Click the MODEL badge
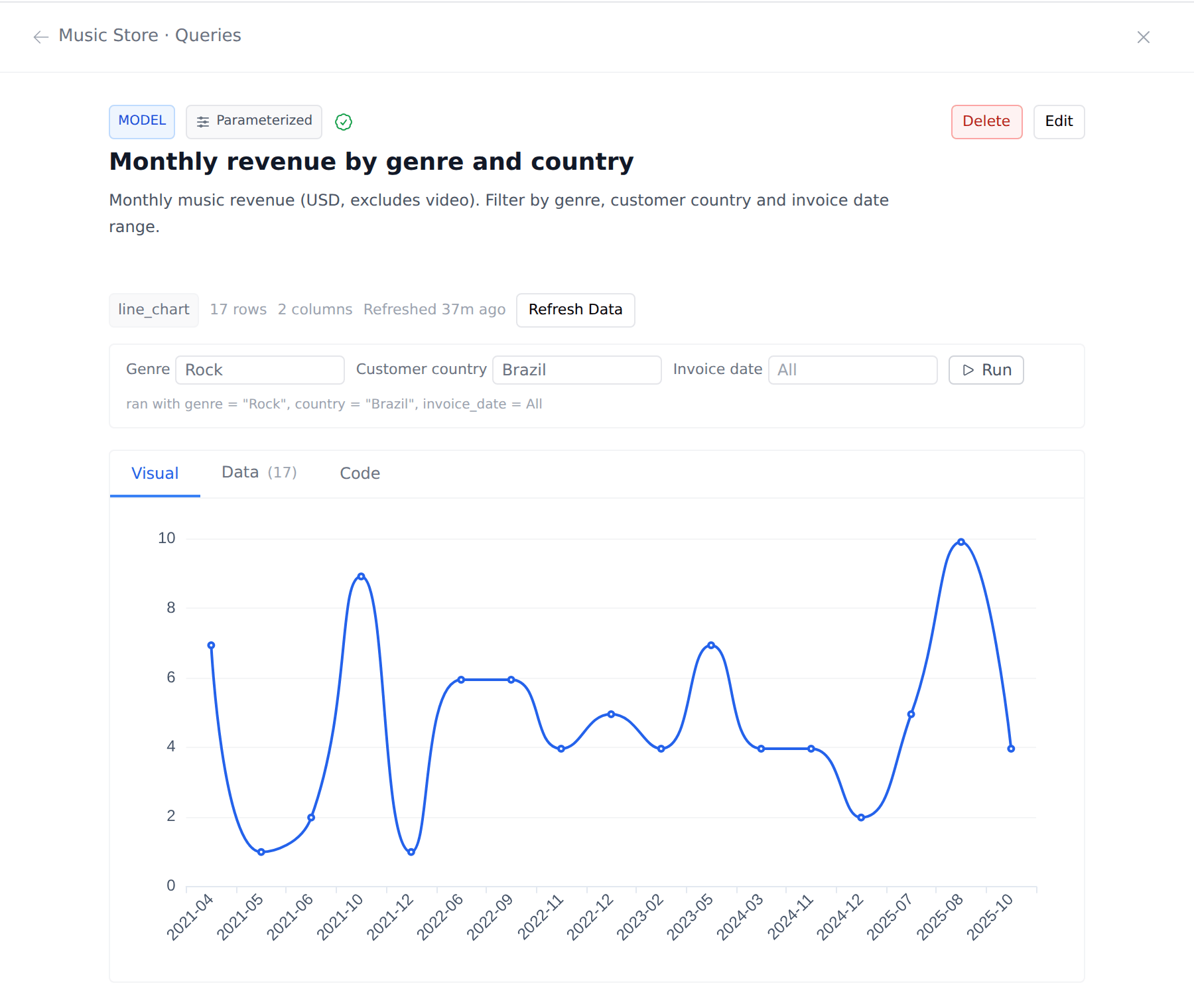This screenshot has height=1008, width=1194. (x=142, y=121)
